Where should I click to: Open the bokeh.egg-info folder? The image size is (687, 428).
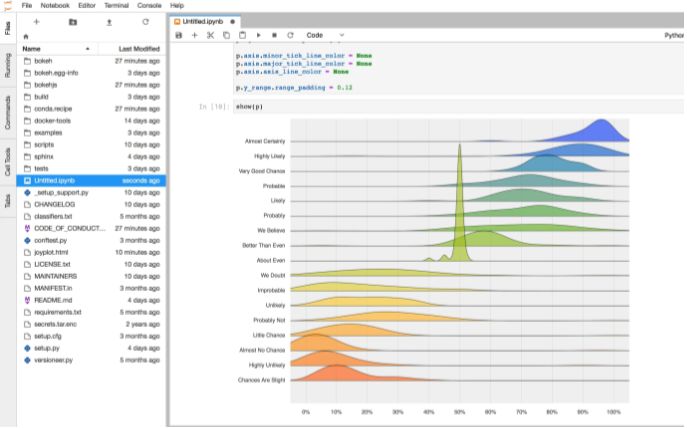pos(91,73)
